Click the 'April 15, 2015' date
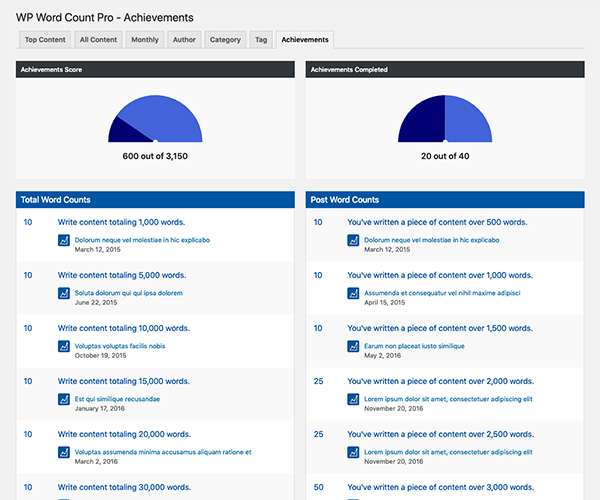The height and width of the screenshot is (500, 600). 385,303
